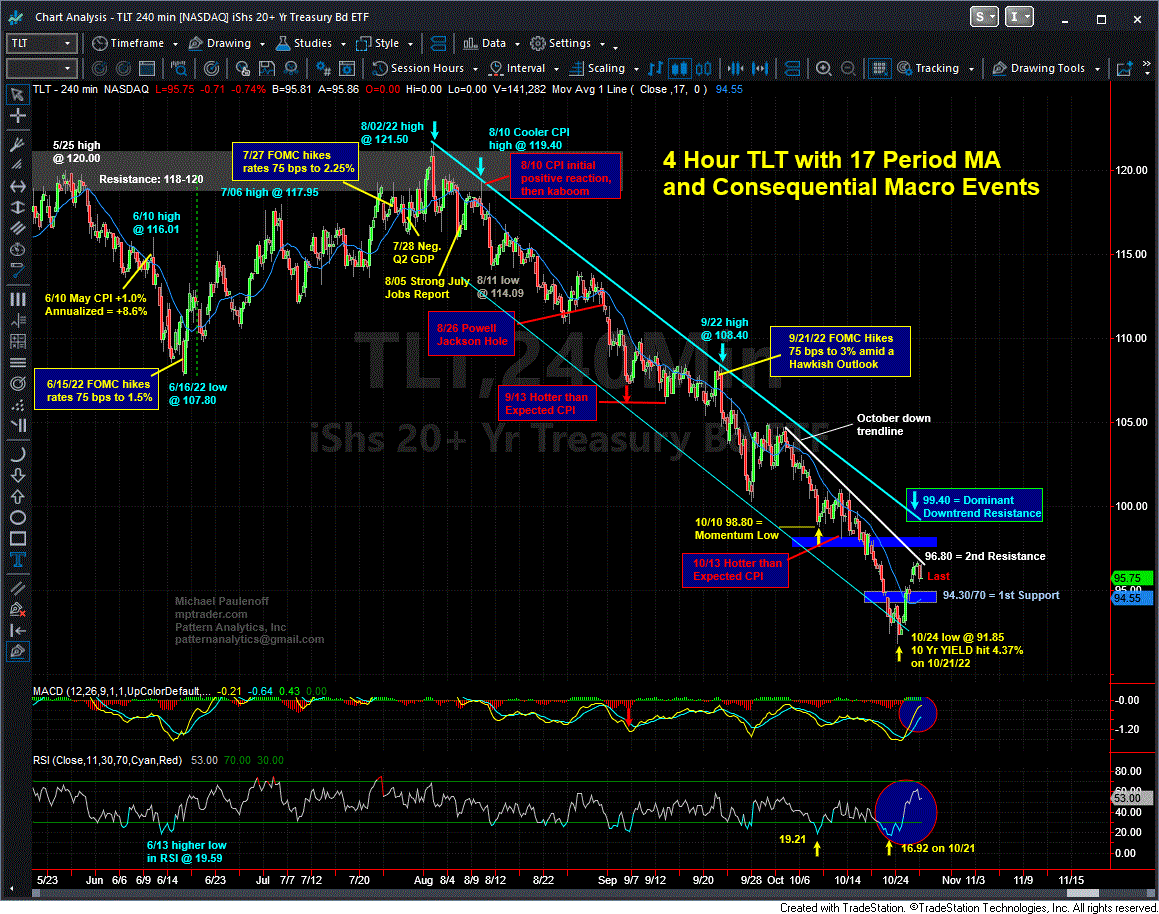Click the Session Hours button
Viewport: 1159px width, 914px height.
(418, 69)
